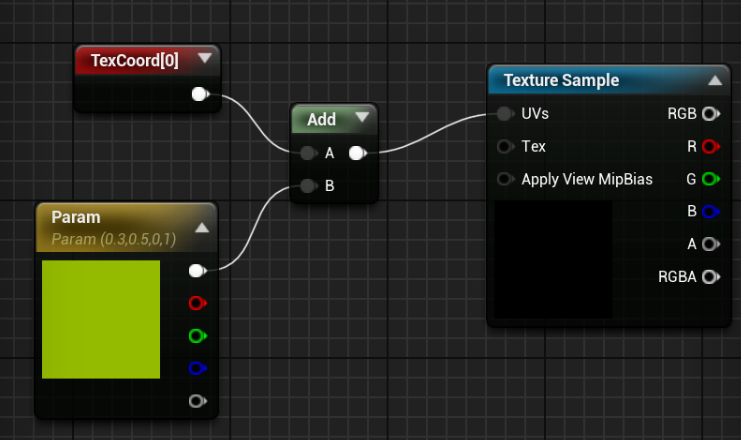
Task: Click the Param node green output pin
Action: pos(198,336)
